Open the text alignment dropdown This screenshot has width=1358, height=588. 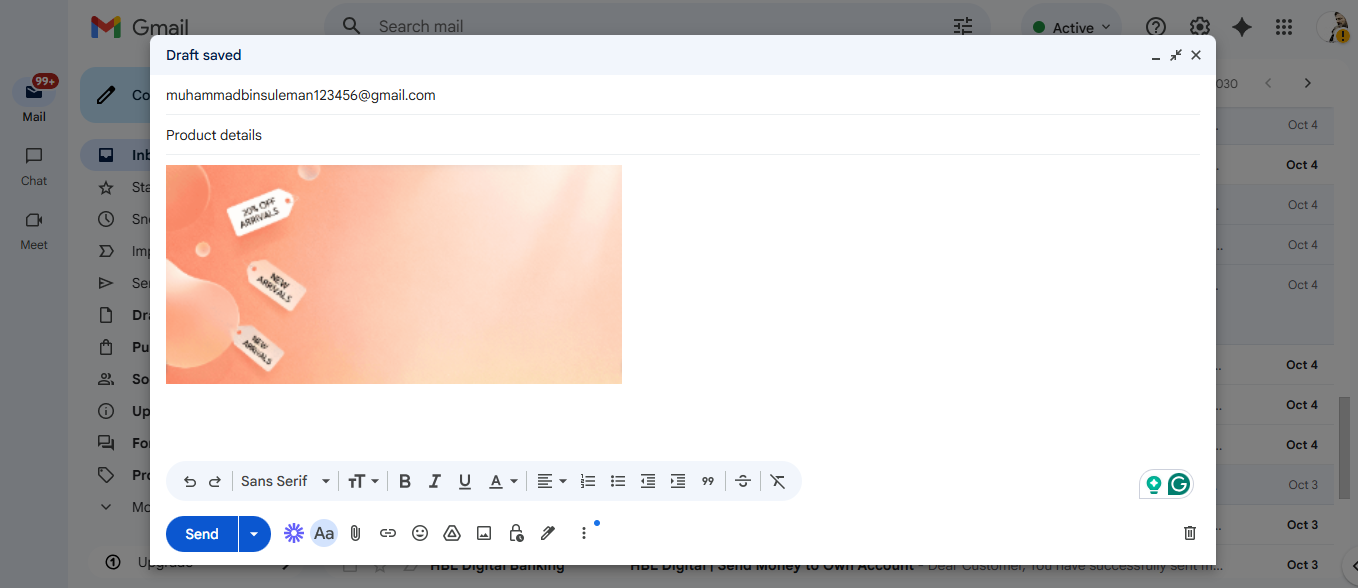(x=551, y=481)
